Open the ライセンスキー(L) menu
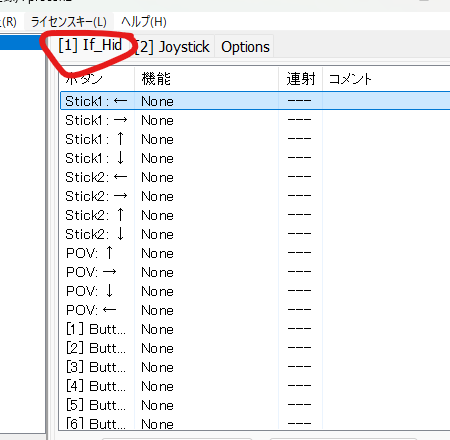 tap(69, 22)
